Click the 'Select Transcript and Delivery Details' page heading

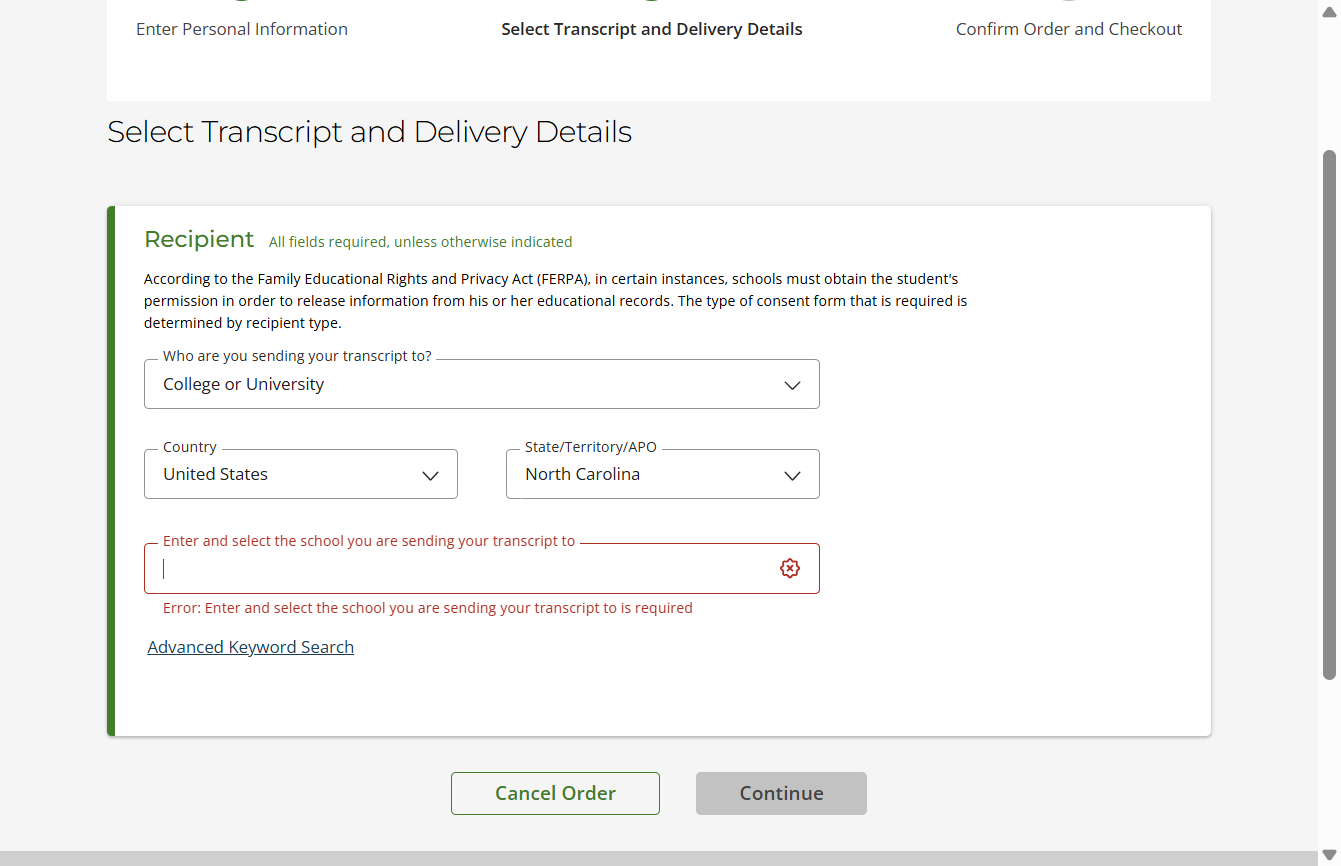(370, 132)
